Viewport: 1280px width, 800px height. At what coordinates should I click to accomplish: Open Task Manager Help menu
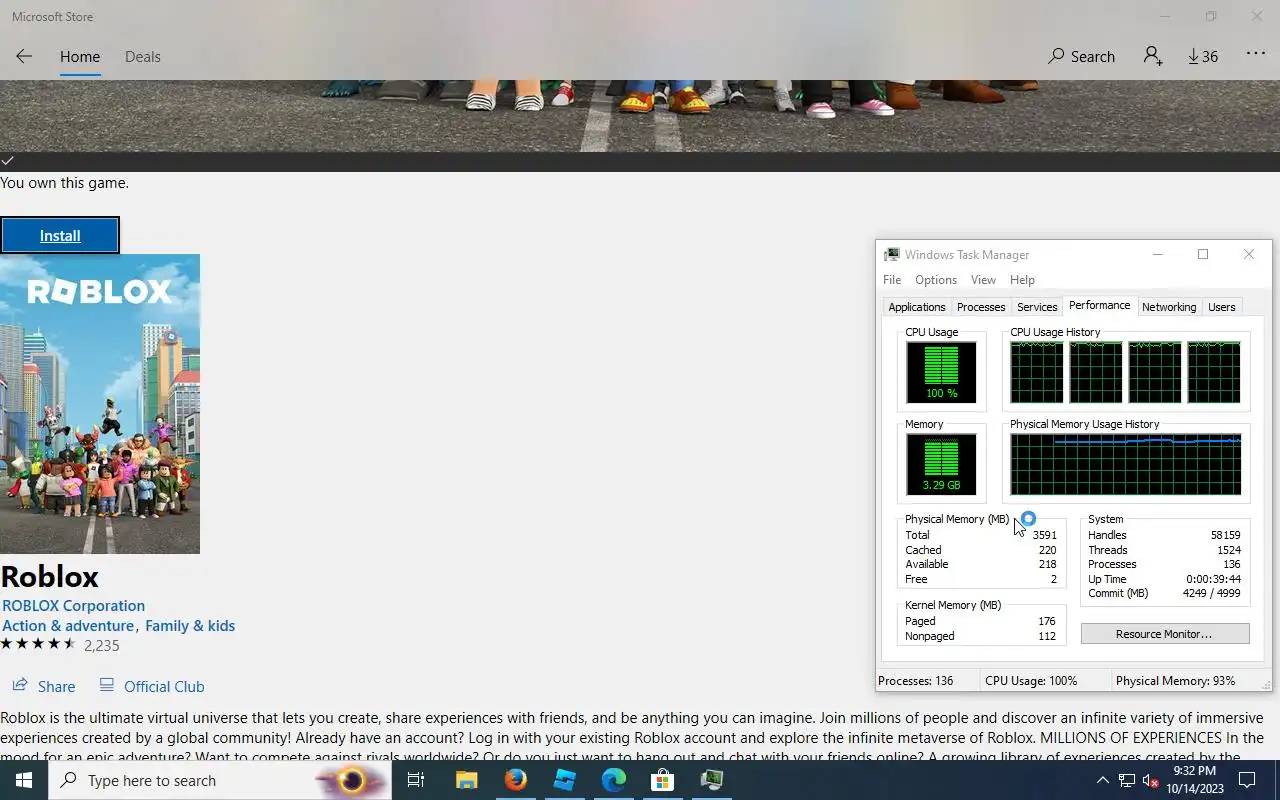[1022, 280]
